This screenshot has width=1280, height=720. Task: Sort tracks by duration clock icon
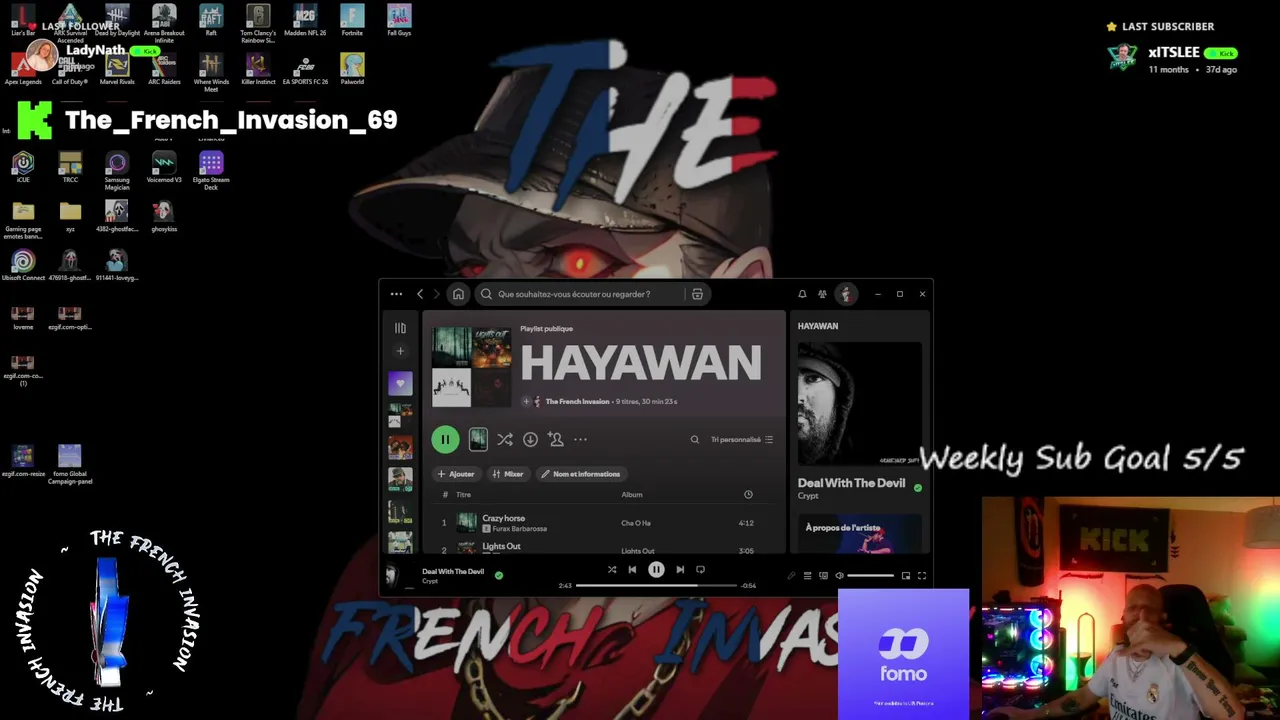[x=748, y=495]
